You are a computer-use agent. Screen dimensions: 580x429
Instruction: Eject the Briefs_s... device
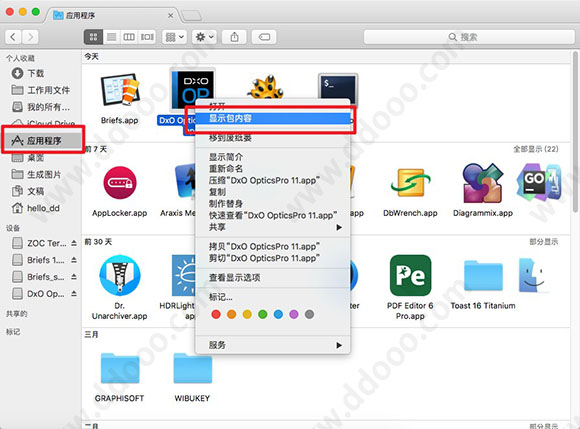pyautogui.click(x=74, y=277)
